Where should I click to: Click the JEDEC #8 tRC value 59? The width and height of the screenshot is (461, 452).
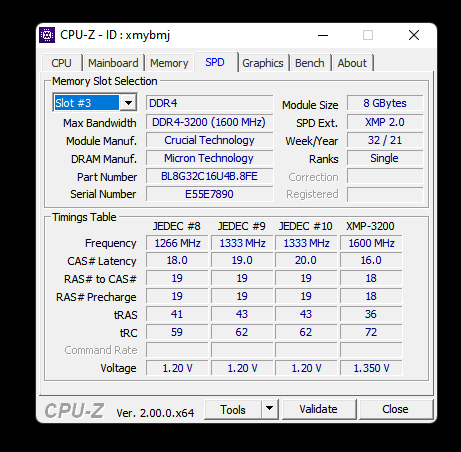click(177, 332)
